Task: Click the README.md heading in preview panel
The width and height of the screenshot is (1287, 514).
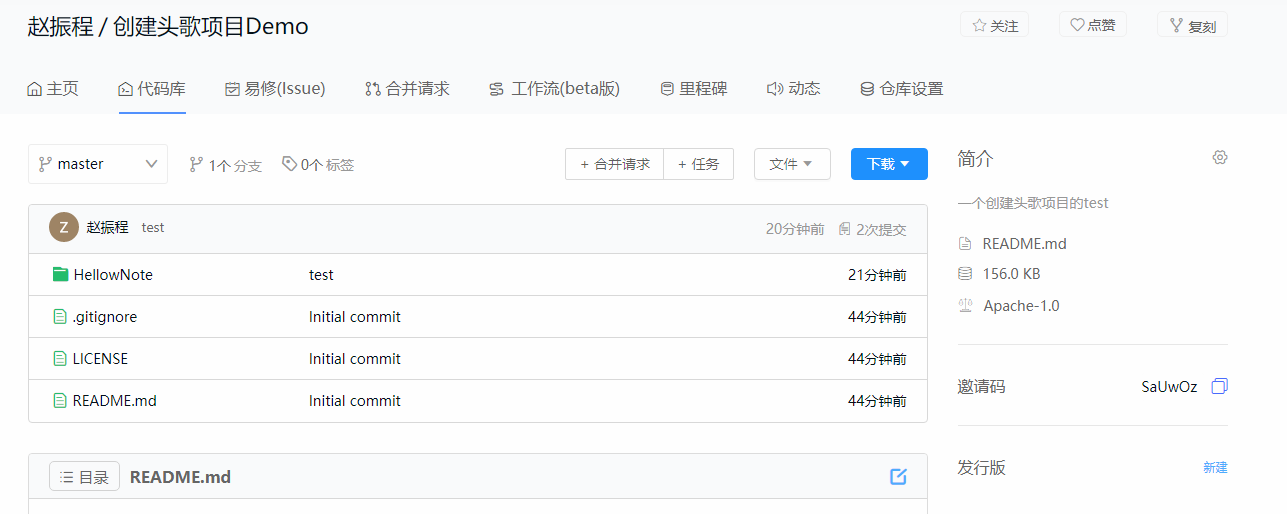Action: coord(180,477)
